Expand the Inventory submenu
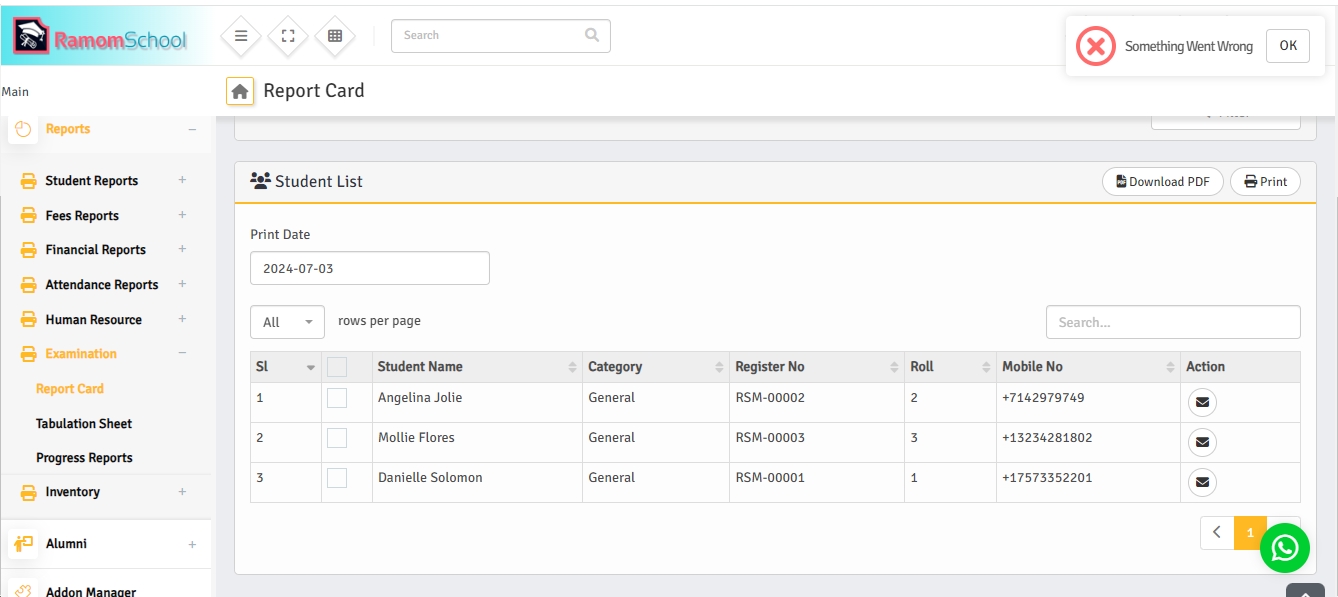The height and width of the screenshot is (597, 1338). point(182,491)
